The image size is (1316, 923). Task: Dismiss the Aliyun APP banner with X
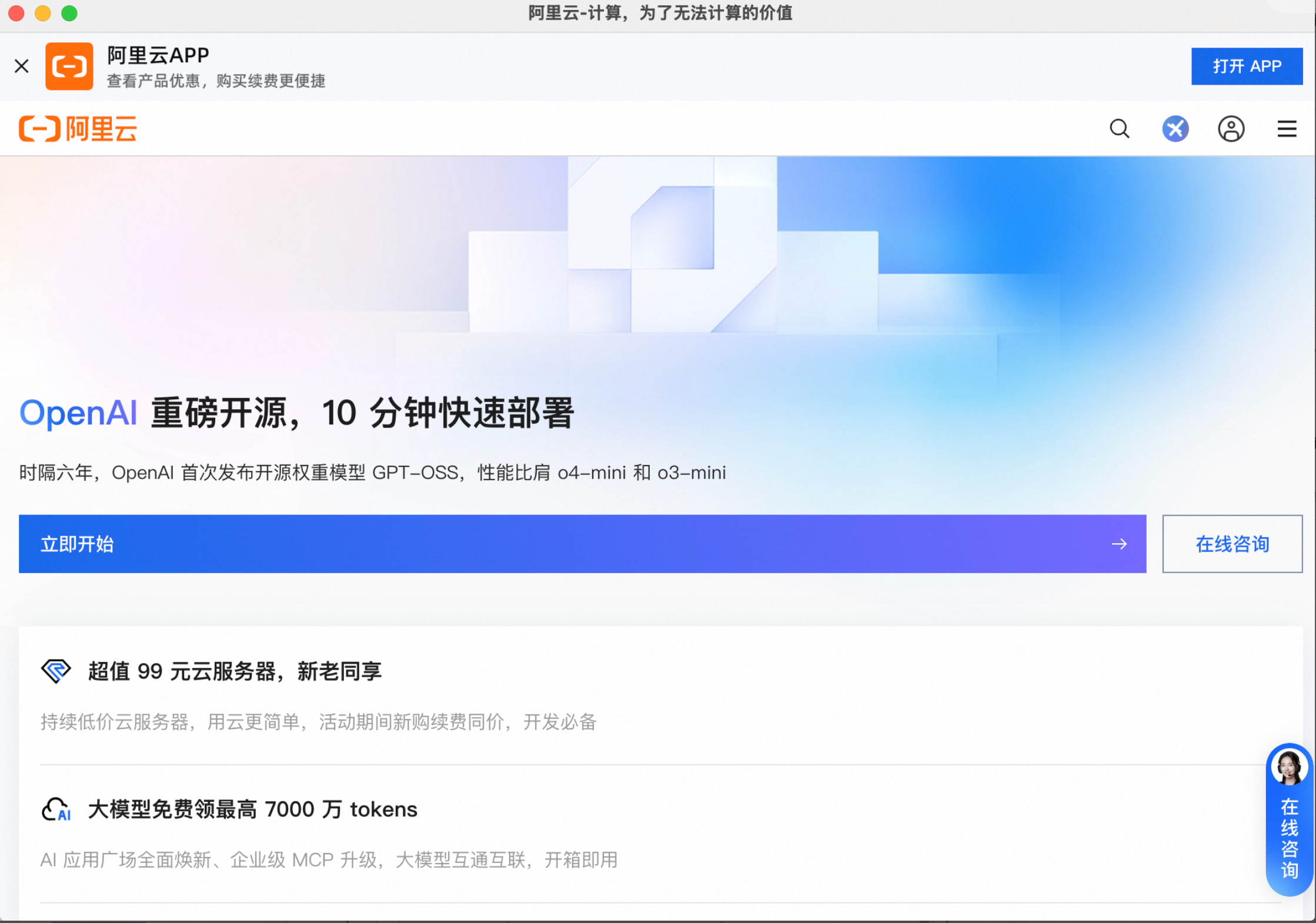[x=22, y=66]
